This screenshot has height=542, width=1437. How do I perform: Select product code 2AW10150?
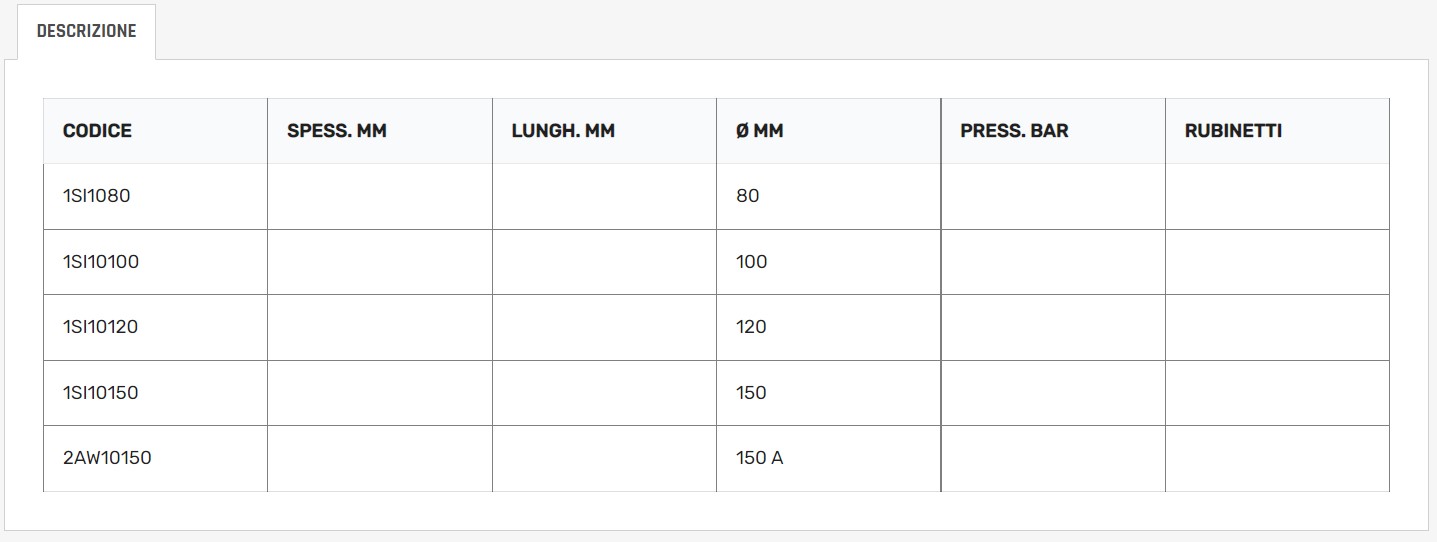107,458
